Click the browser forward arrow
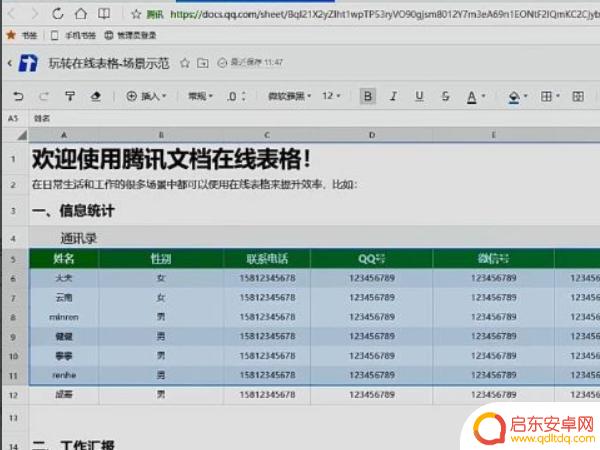The height and width of the screenshot is (450, 600). [x=34, y=14]
